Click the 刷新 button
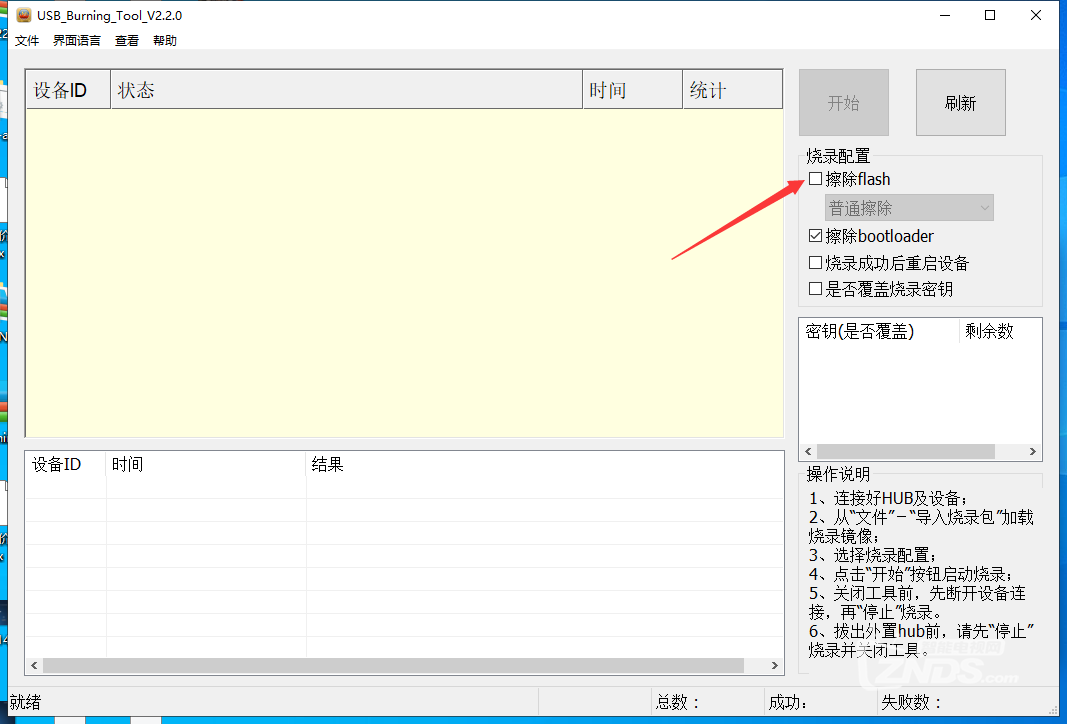Viewport: 1067px width, 724px height. click(960, 103)
